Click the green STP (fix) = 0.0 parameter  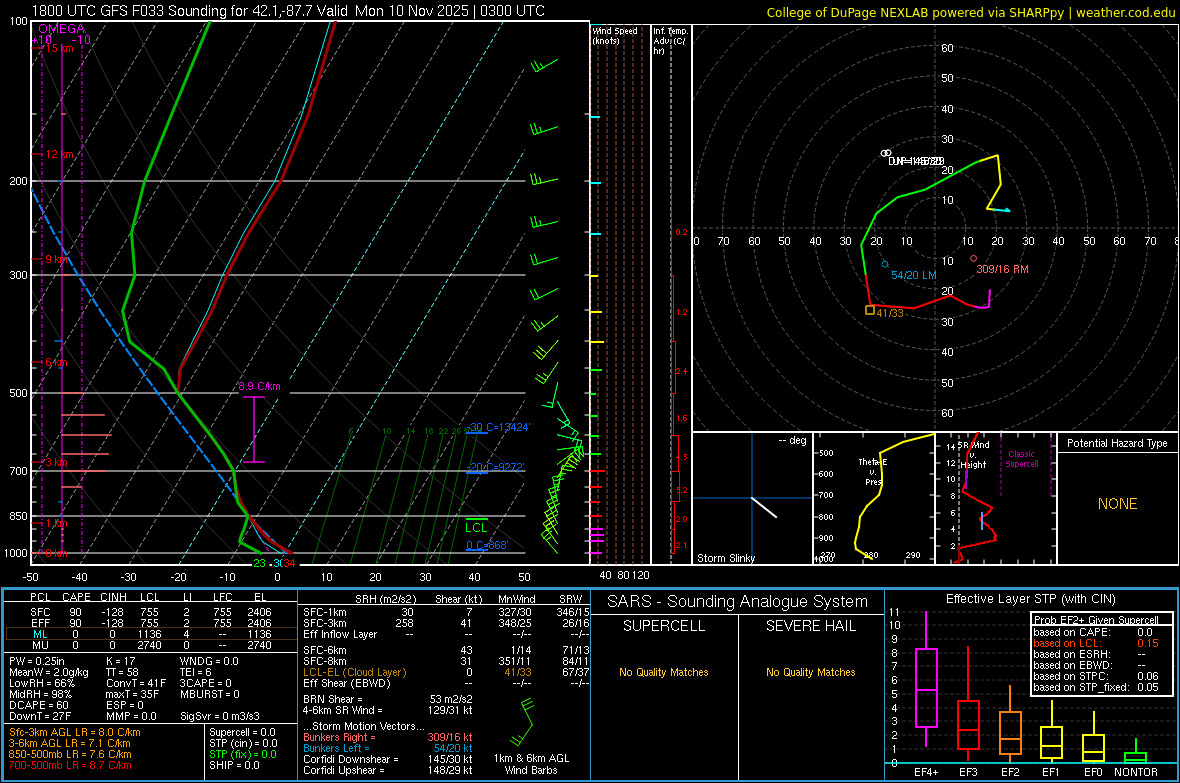tap(242, 754)
